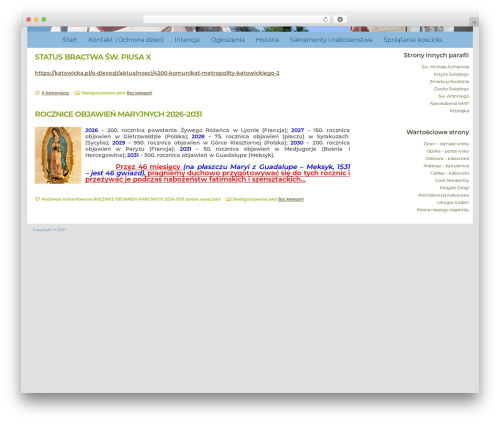The width and height of the screenshot is (500, 423).
Task: Open a new tab with the plus button
Action: tap(474, 22)
